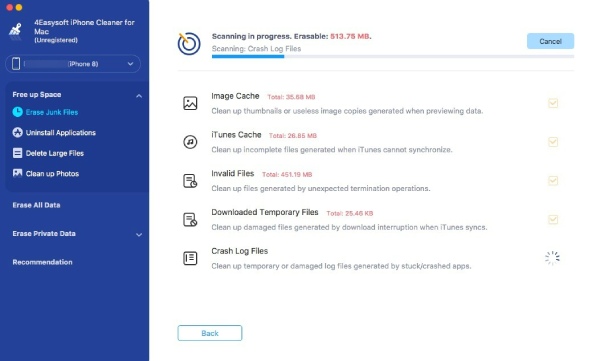Click the yellow minimize window button
600x361 pixels.
19,7
